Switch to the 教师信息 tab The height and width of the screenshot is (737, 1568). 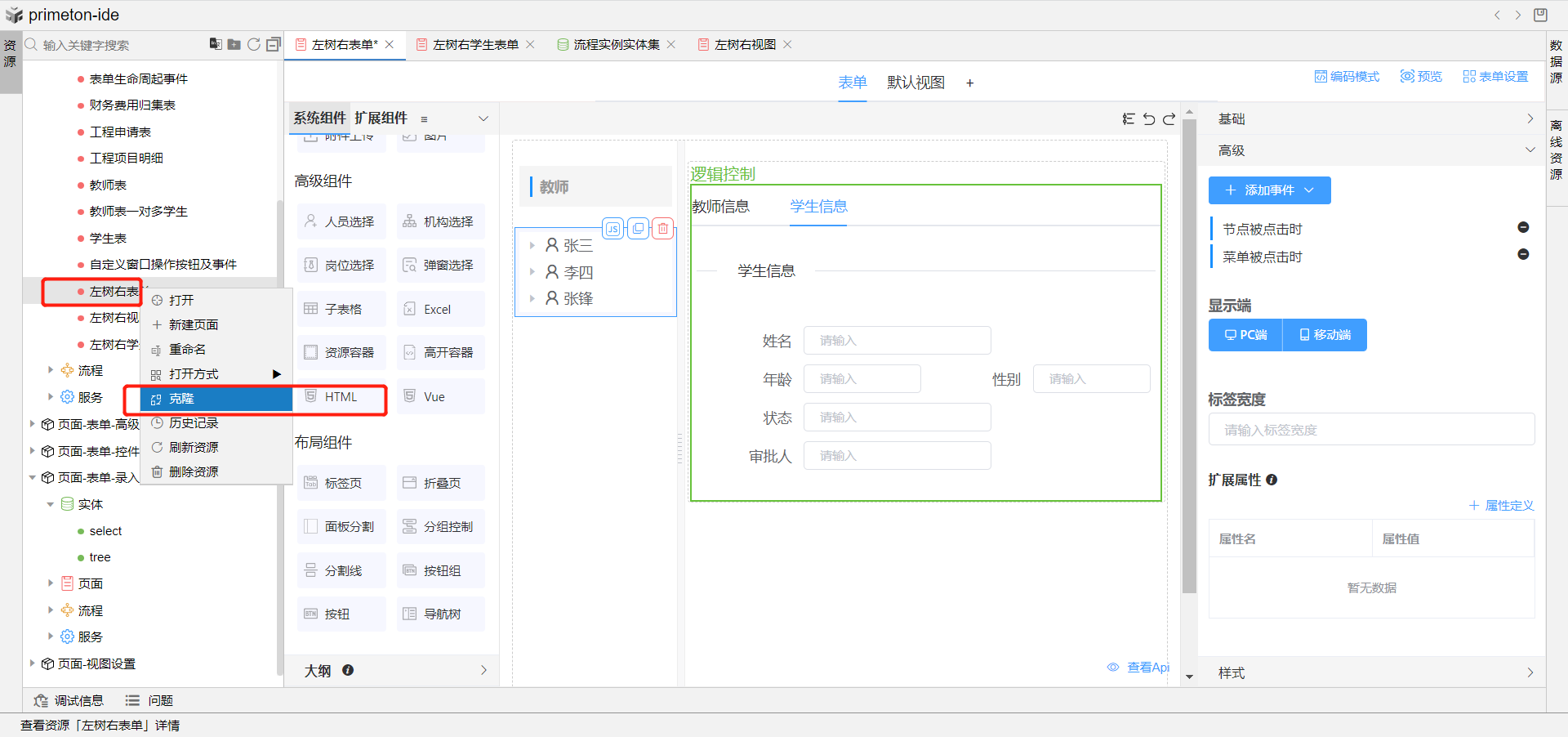click(720, 207)
